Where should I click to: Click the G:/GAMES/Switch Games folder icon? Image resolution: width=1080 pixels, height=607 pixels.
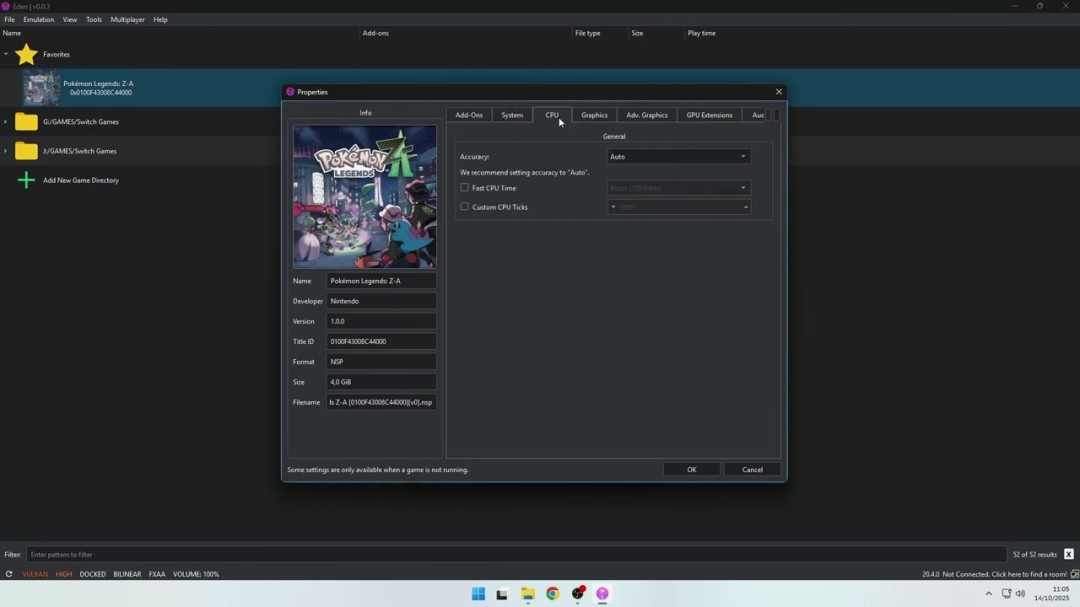click(26, 122)
